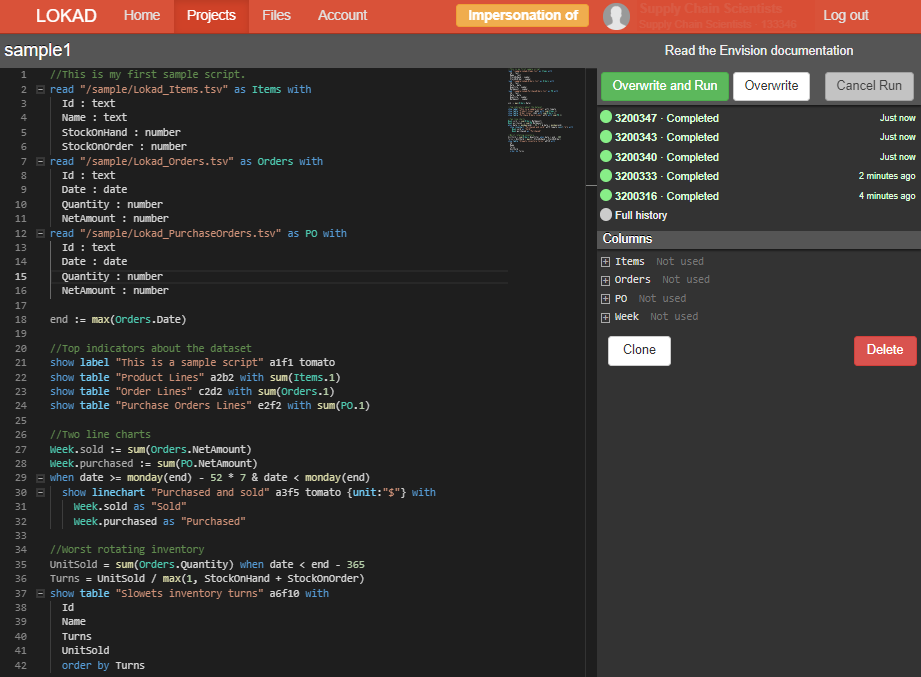Image resolution: width=921 pixels, height=677 pixels.
Task: Click 'Quantity : number' on line 15
Action: pyautogui.click(x=112, y=277)
